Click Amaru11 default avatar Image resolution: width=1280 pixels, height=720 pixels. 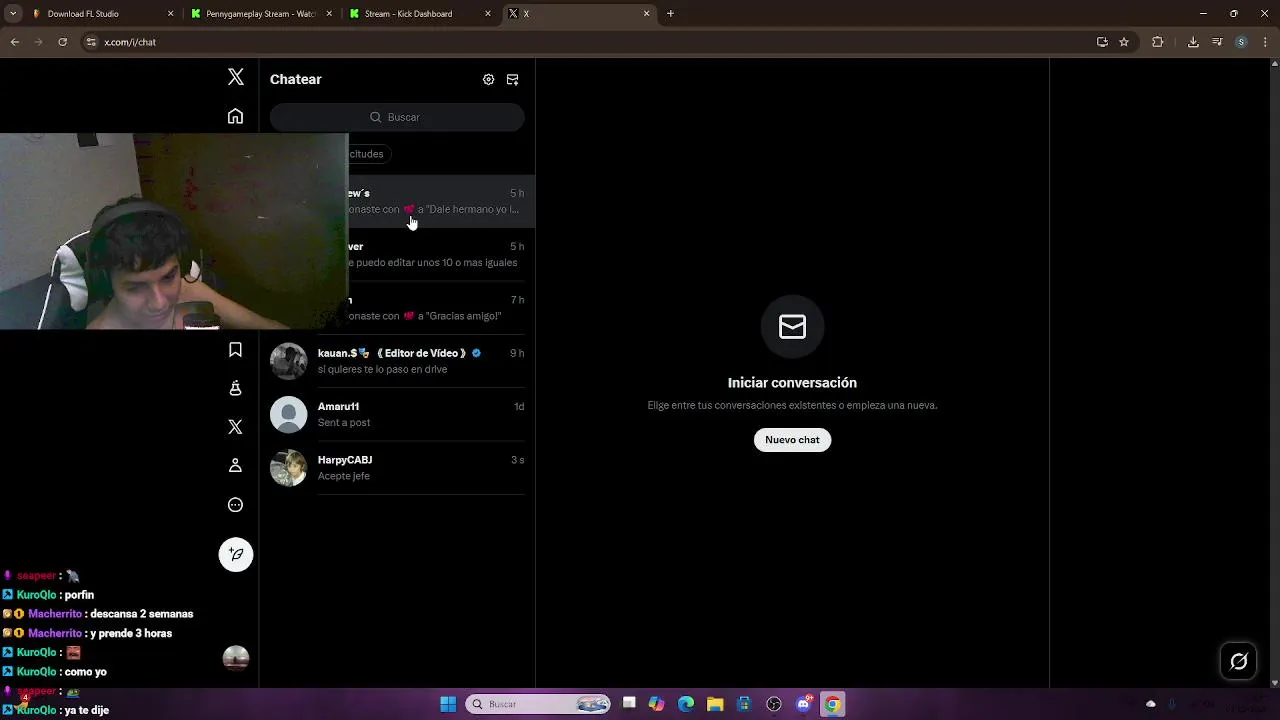coord(288,414)
